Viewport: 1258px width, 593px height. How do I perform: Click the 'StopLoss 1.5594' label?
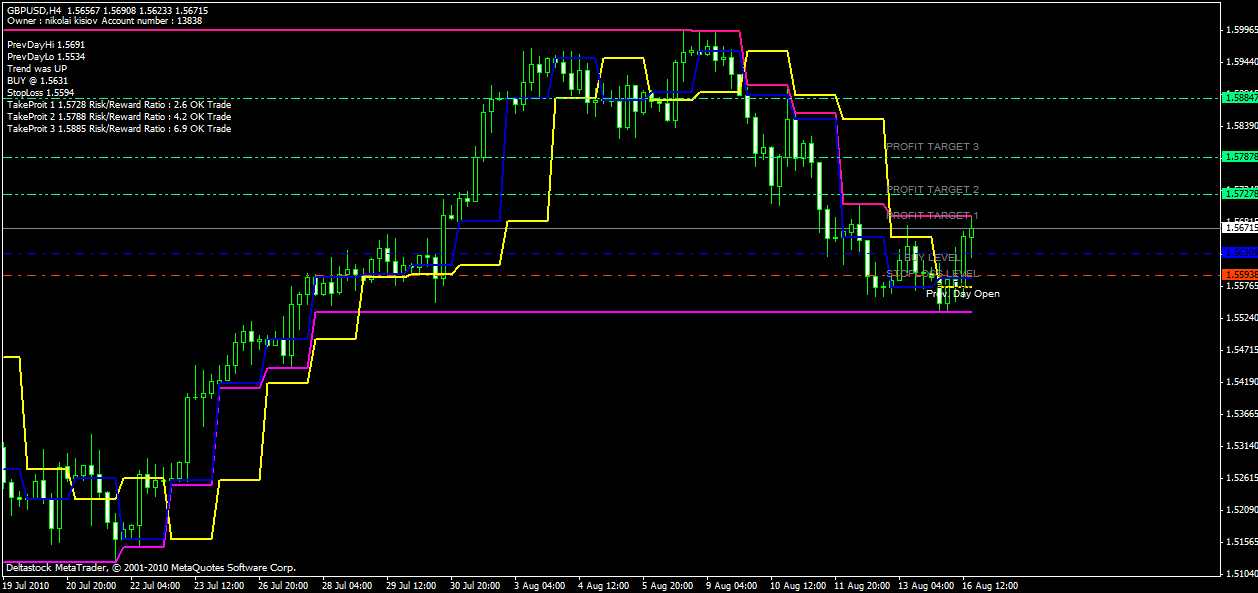[40, 93]
